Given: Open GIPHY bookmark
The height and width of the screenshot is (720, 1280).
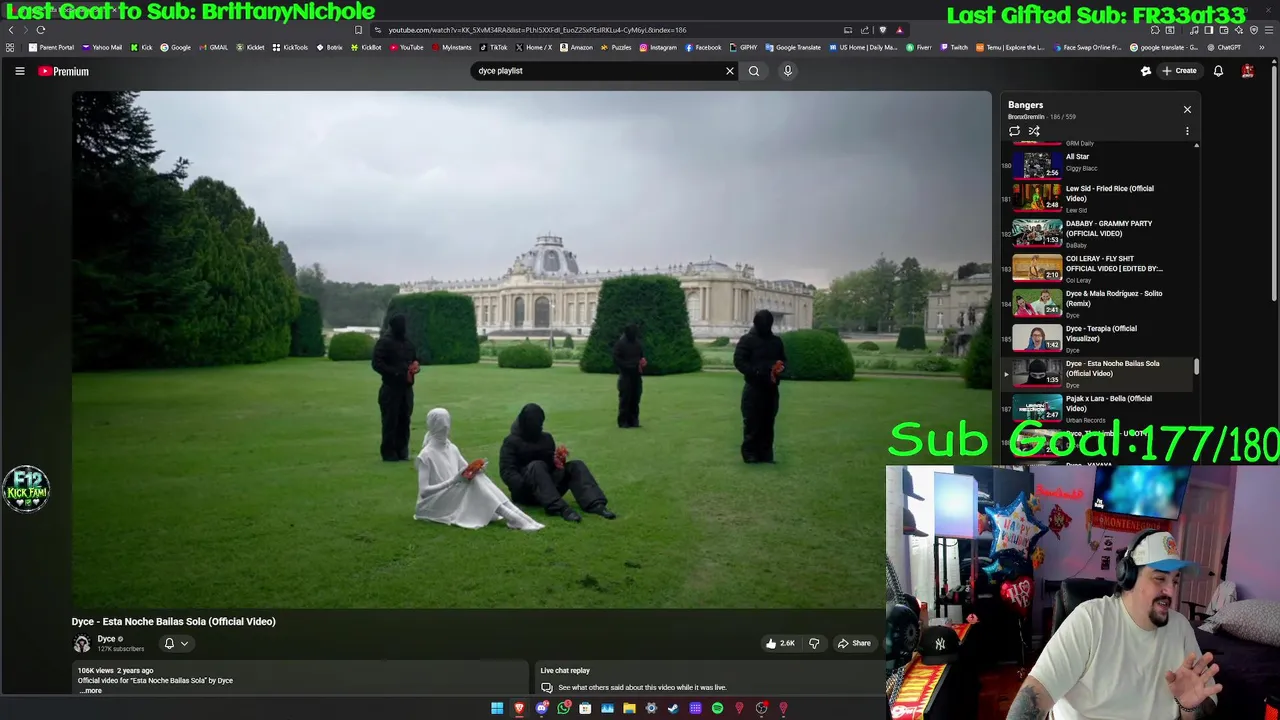Looking at the screenshot, I should click(744, 47).
